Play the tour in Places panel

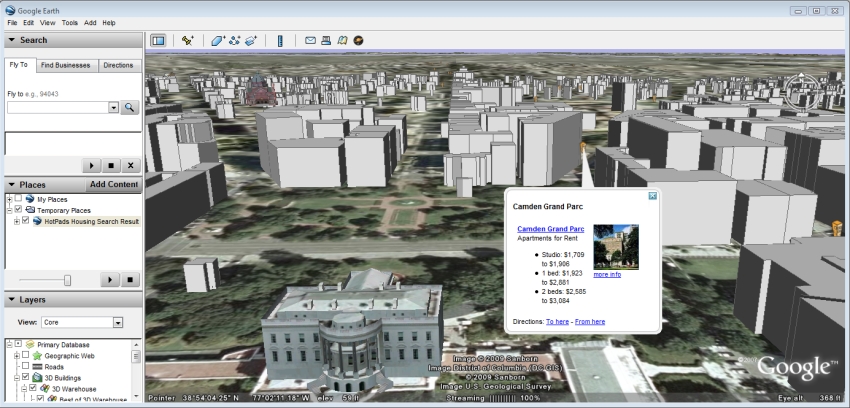(x=110, y=280)
